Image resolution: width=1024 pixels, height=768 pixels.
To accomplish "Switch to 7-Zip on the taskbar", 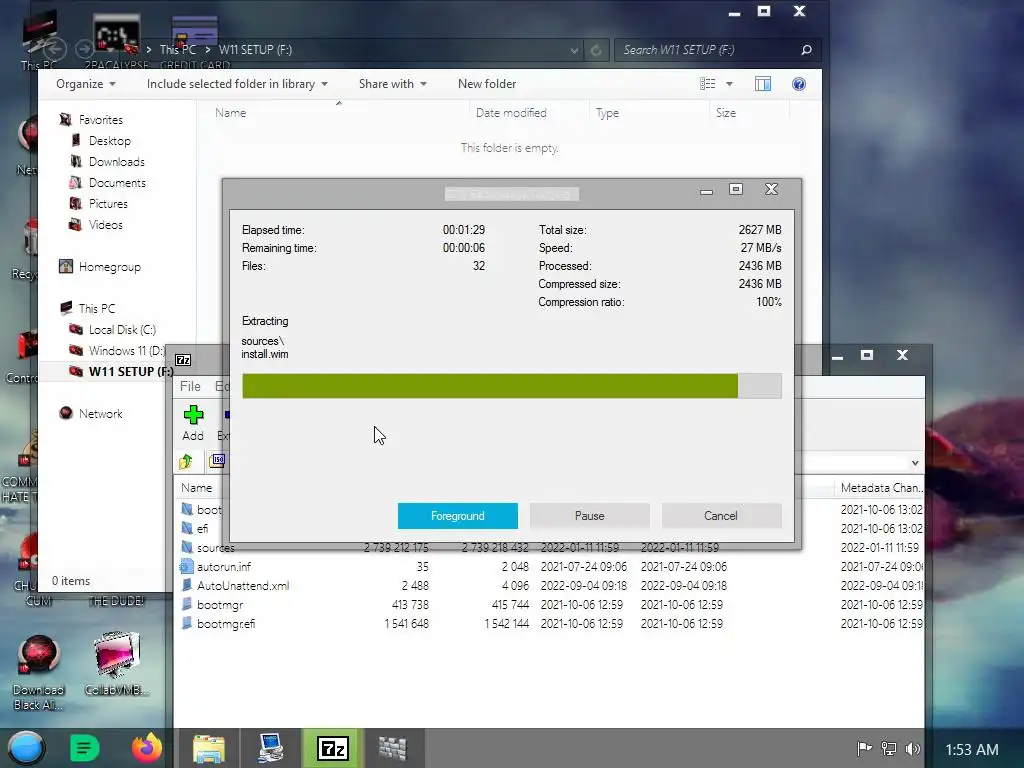I will click(x=332, y=748).
